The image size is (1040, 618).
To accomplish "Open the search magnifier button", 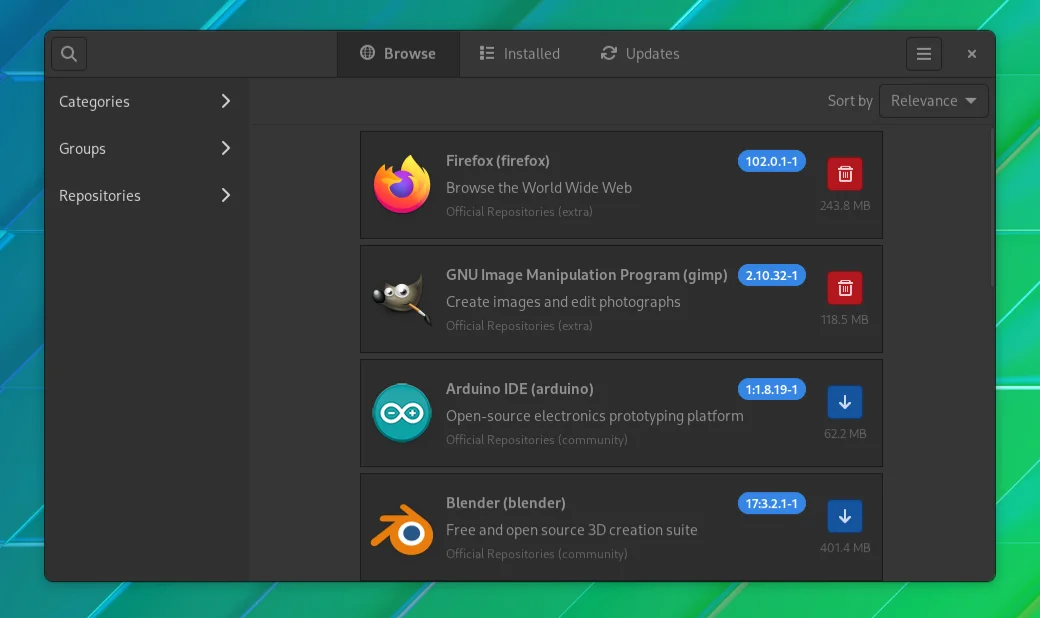I will 69,54.
